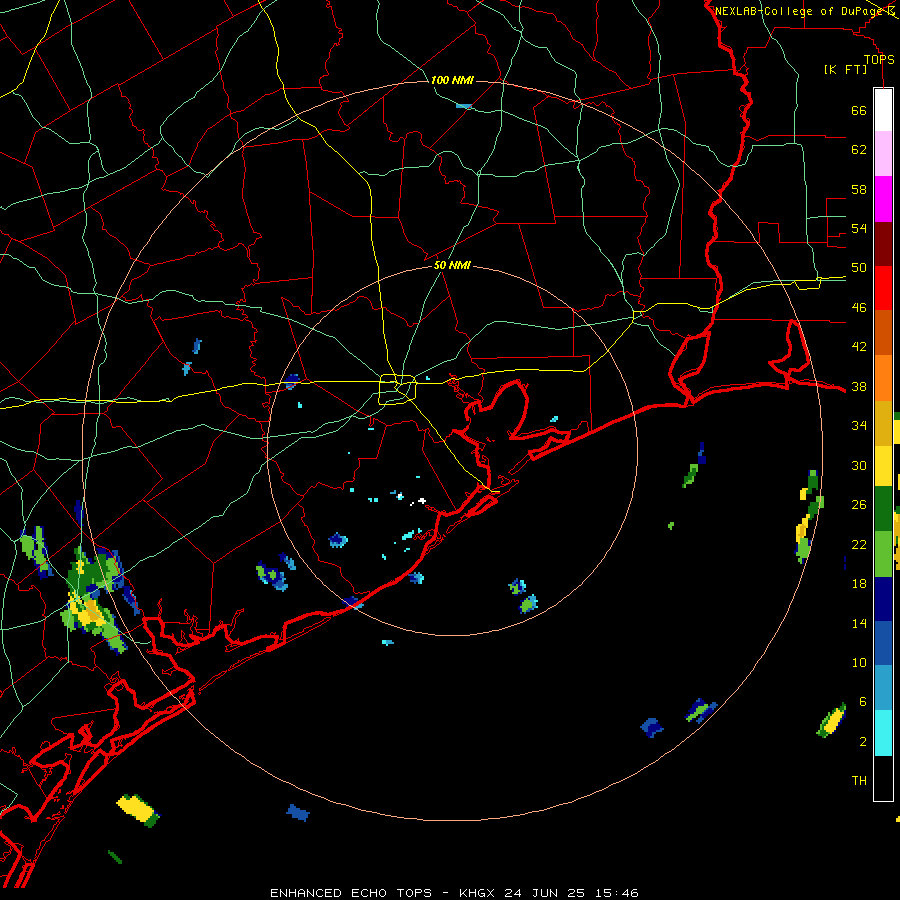Pick the dark green legend color band
Screen dimensions: 900x900
(x=883, y=509)
